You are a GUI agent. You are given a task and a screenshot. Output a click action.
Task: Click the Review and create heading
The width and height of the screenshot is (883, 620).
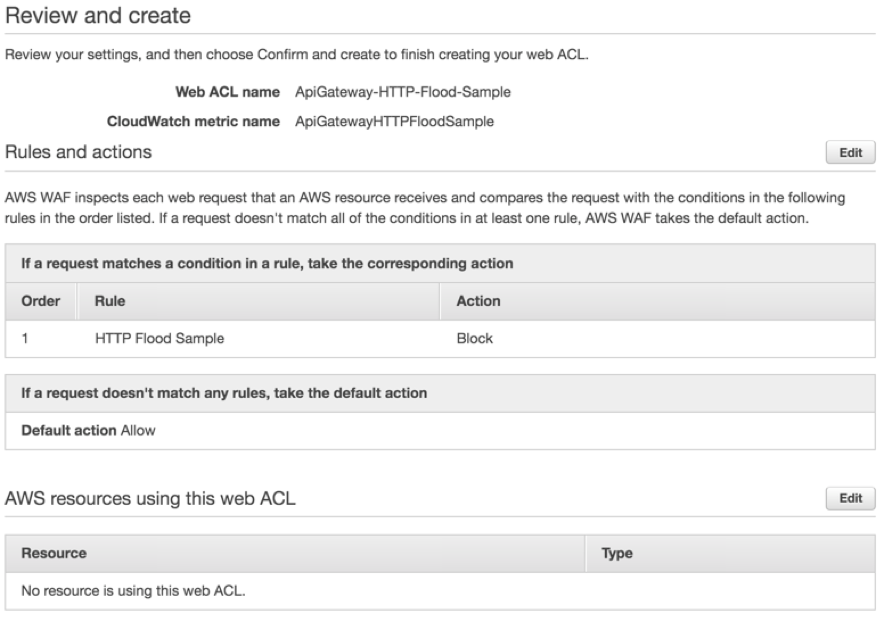point(99,17)
